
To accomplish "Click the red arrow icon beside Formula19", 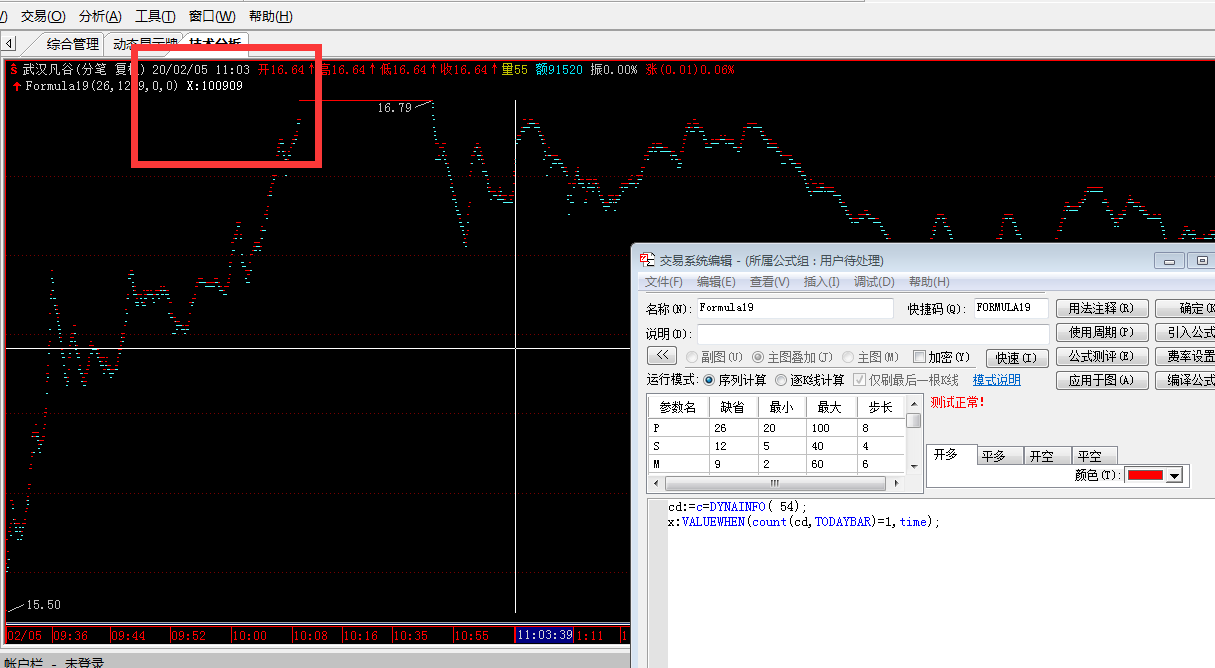I will pyautogui.click(x=17, y=86).
